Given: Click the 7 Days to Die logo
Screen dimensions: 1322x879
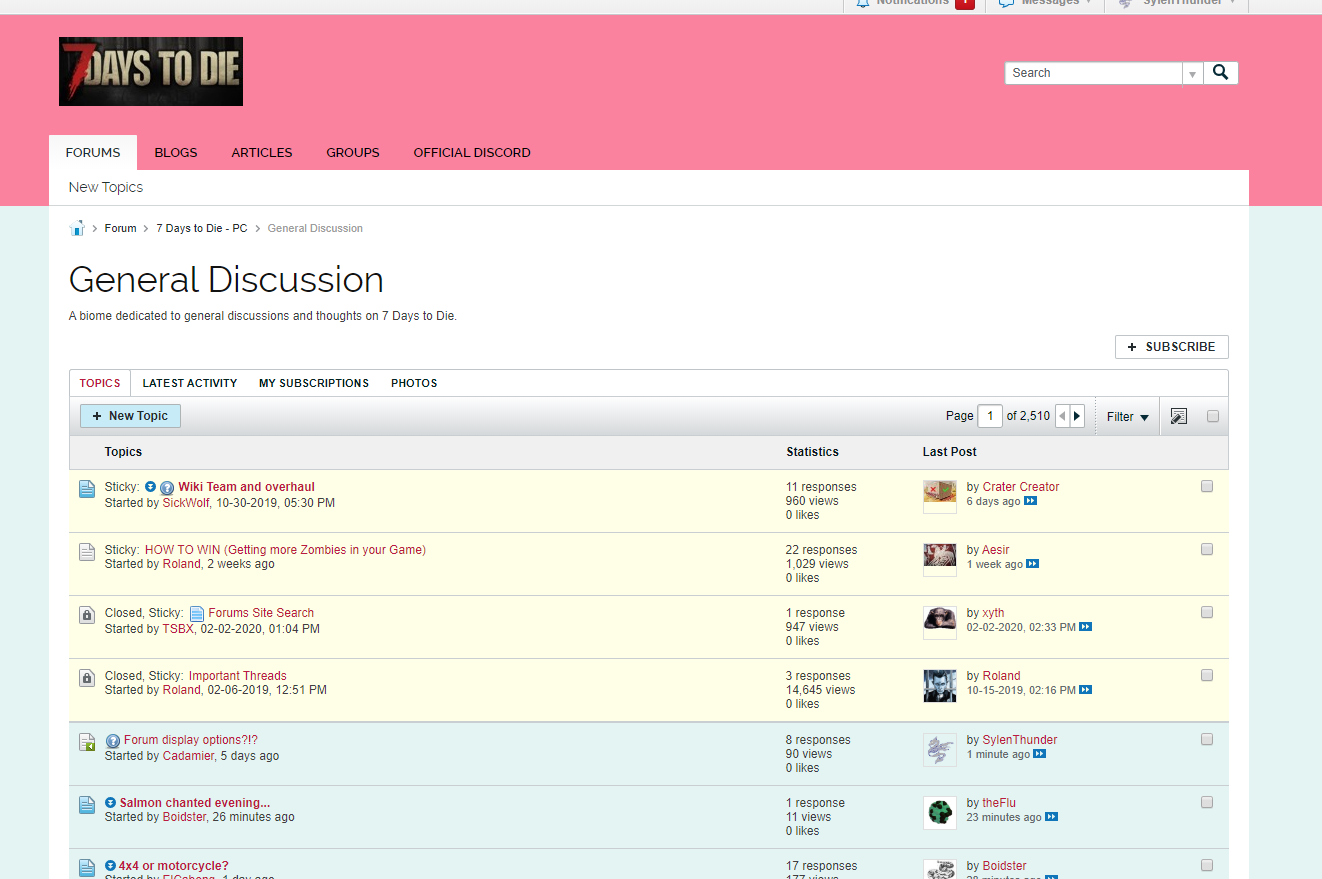Looking at the screenshot, I should point(151,71).
